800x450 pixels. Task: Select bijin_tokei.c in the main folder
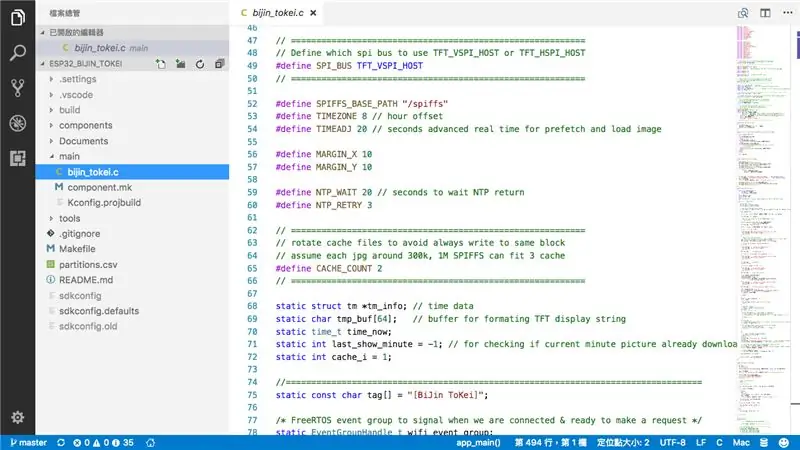click(132, 172)
